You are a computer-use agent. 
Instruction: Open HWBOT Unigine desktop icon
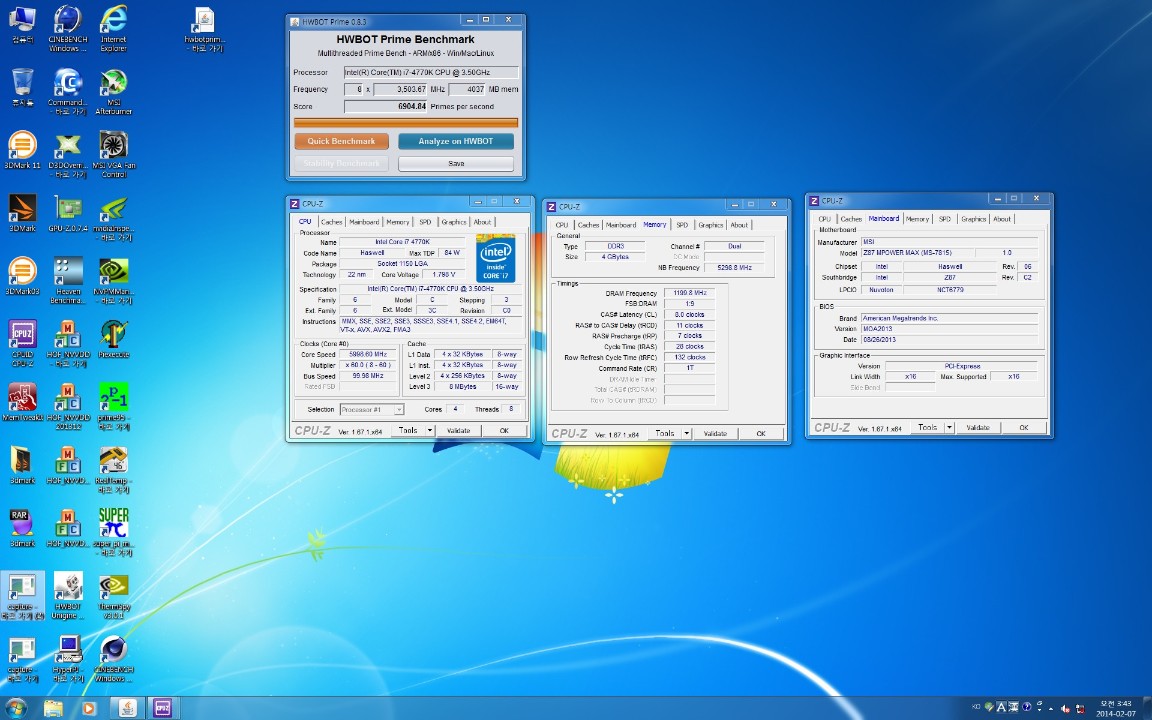tap(68, 597)
